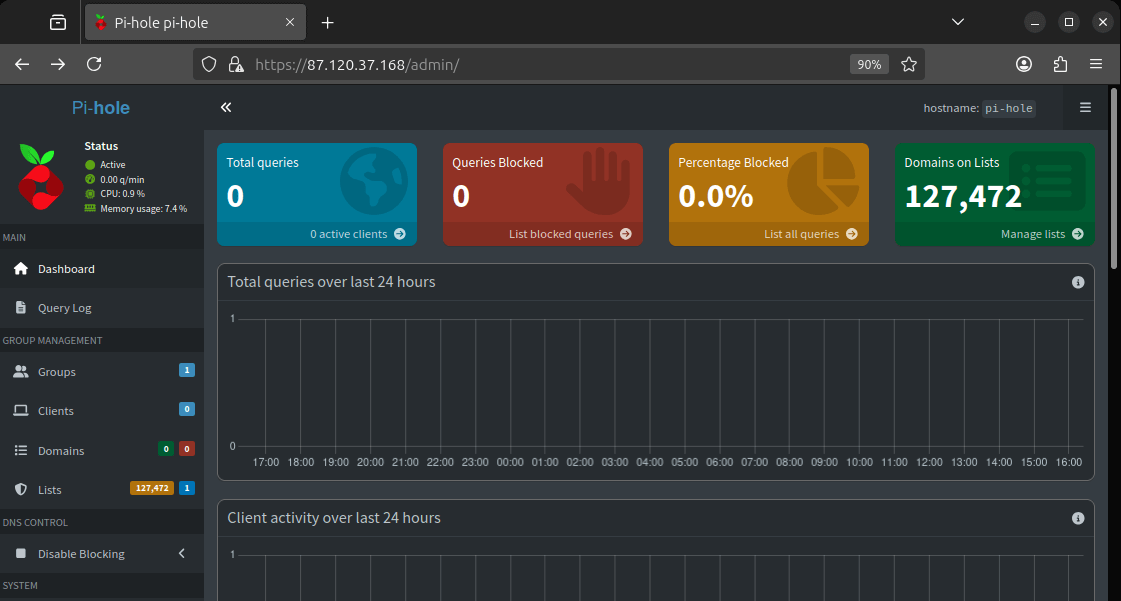Open the List blocked queries link
1121x601 pixels.
(x=543, y=234)
